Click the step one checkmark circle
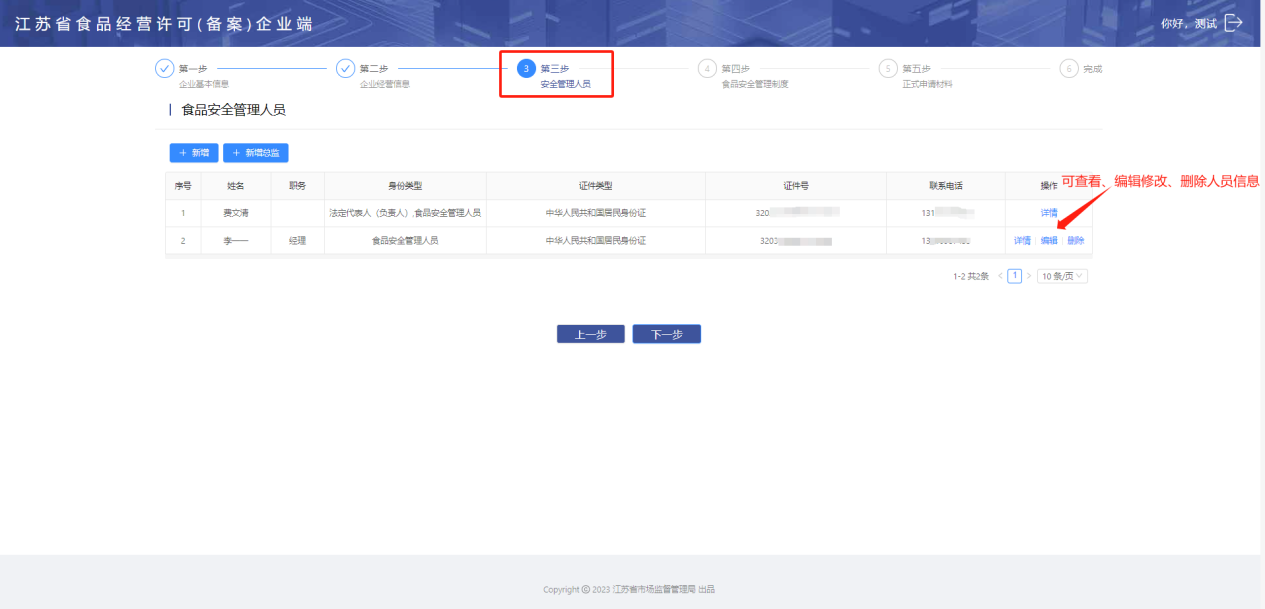1265x609 pixels. click(x=164, y=69)
